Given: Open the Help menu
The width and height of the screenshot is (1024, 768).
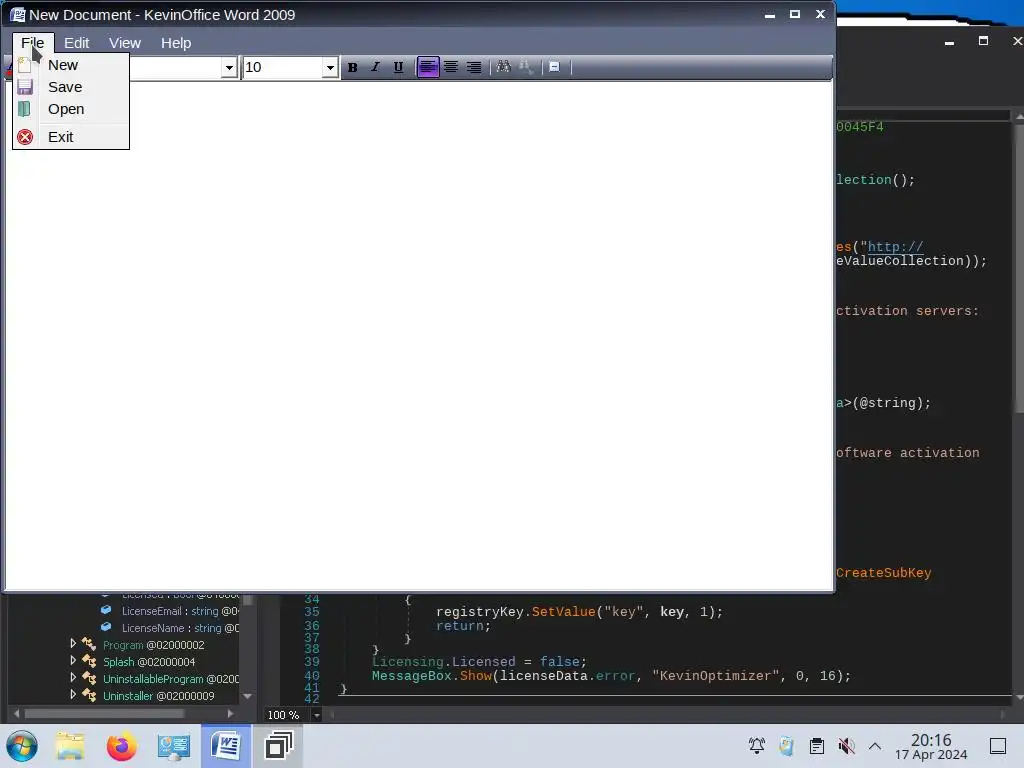Looking at the screenshot, I should [x=176, y=43].
